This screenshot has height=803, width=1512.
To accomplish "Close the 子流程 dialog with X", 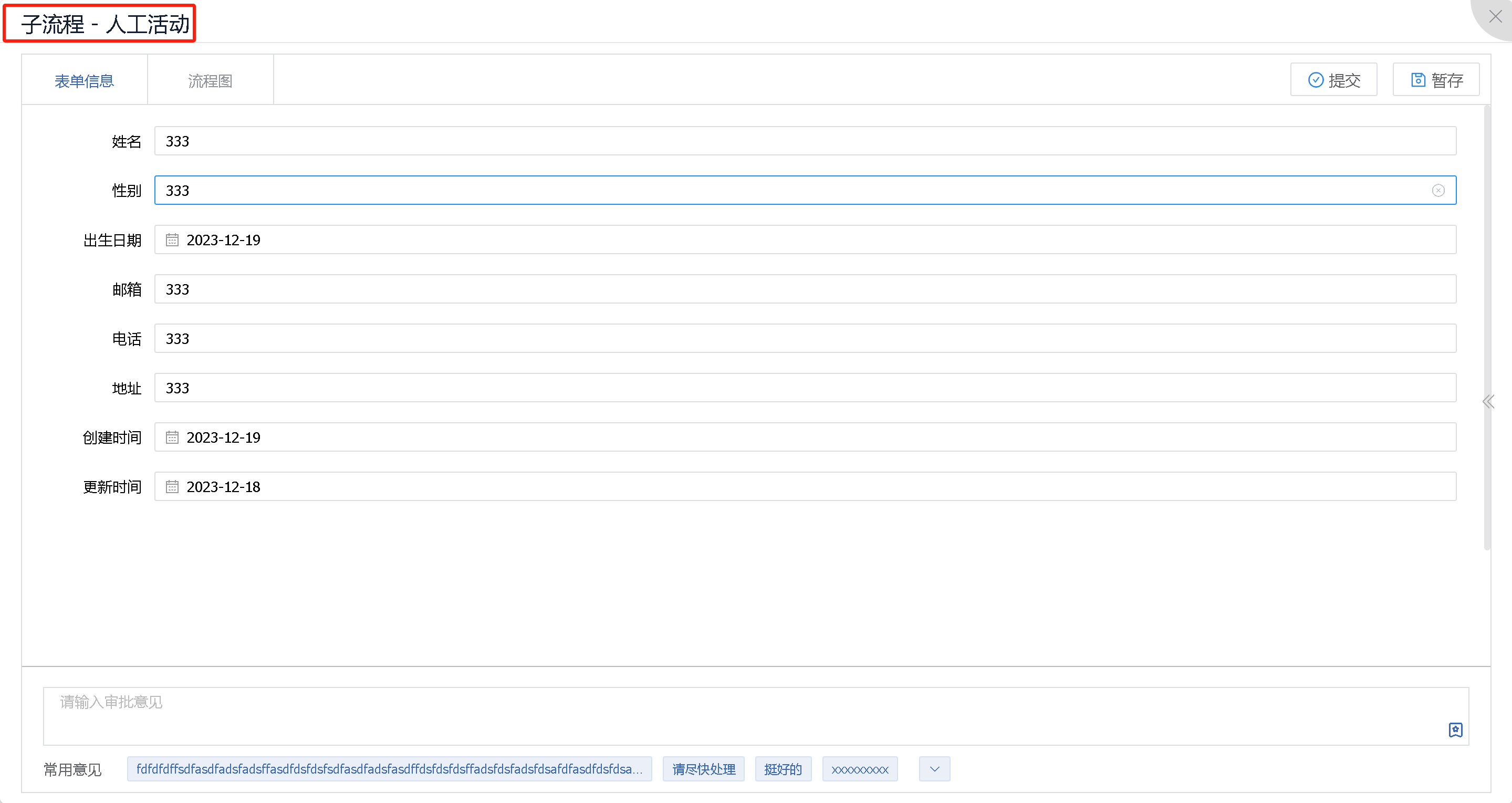I will [x=1495, y=16].
